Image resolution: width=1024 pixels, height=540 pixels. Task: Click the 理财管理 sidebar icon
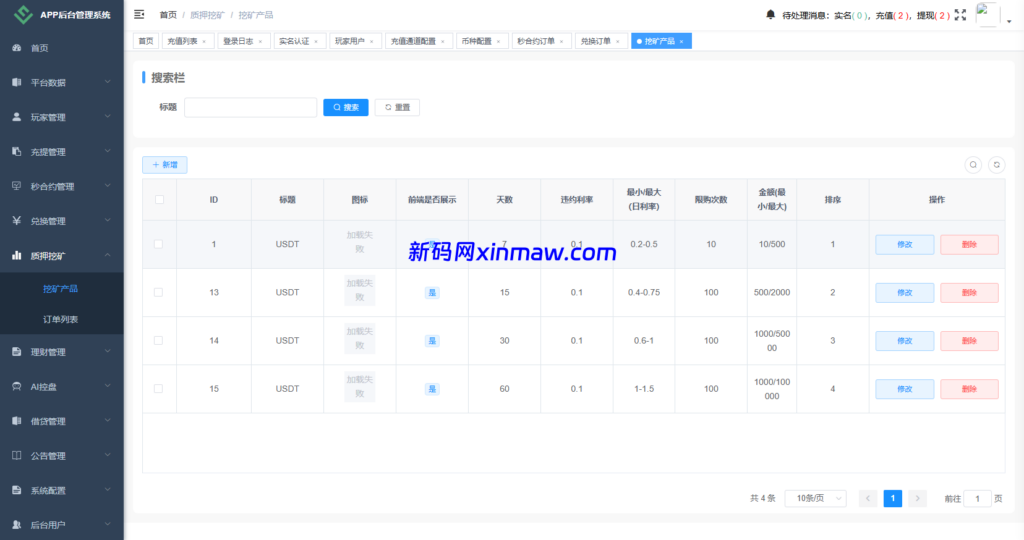click(x=17, y=352)
